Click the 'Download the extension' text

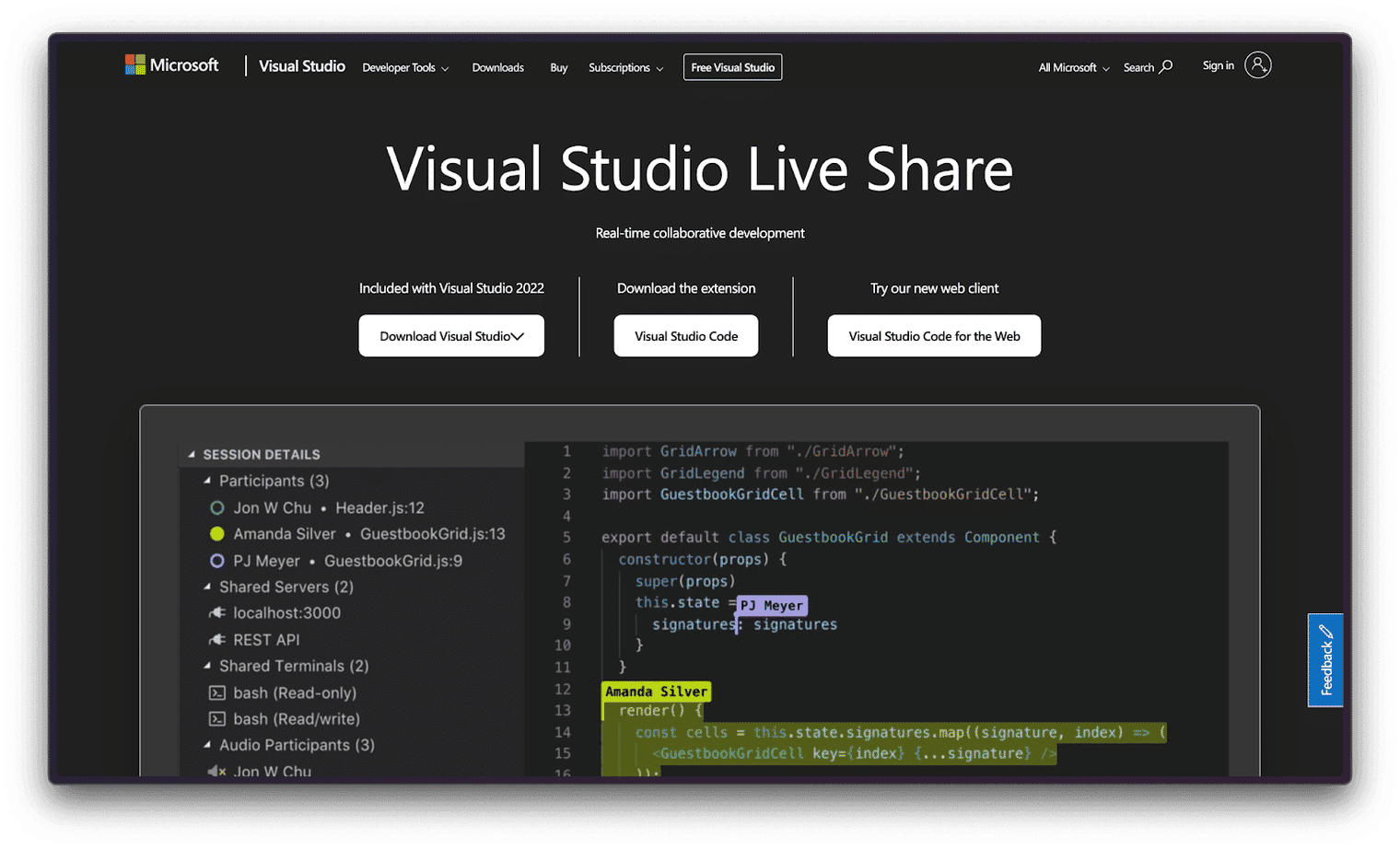[x=686, y=288]
